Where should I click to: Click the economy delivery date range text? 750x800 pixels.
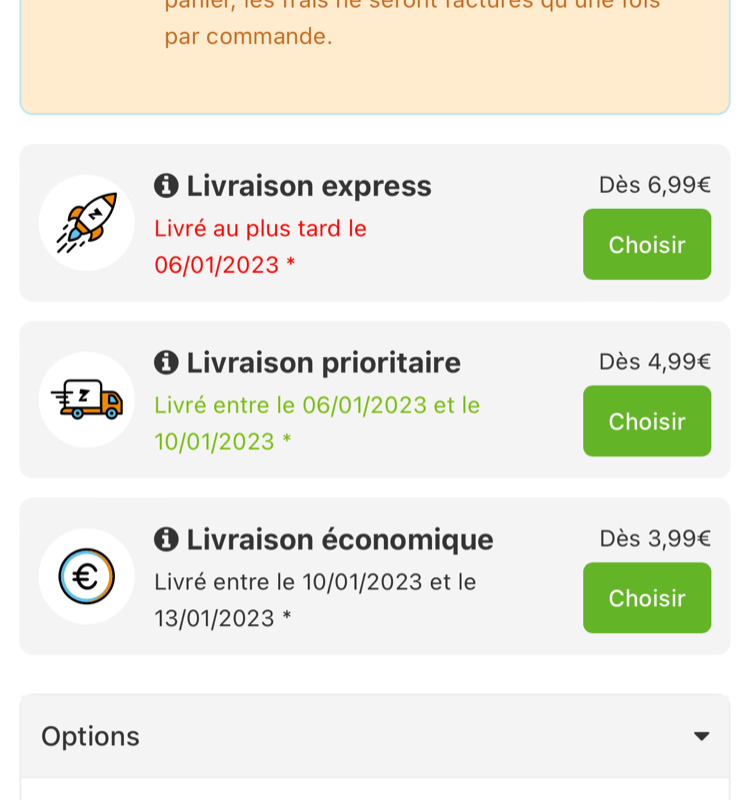[315, 600]
